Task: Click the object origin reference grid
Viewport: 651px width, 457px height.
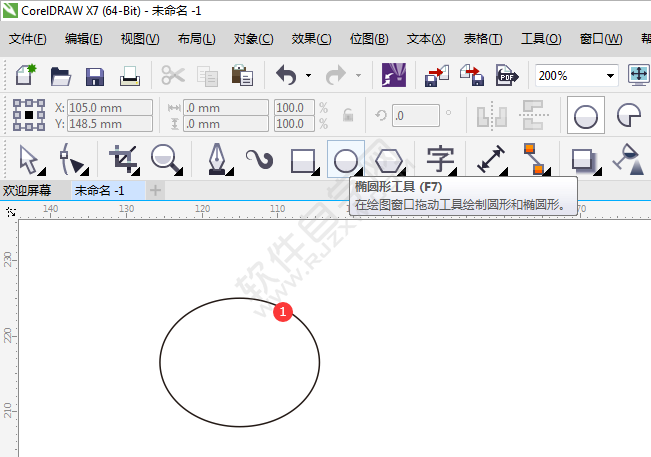Action: (x=29, y=115)
